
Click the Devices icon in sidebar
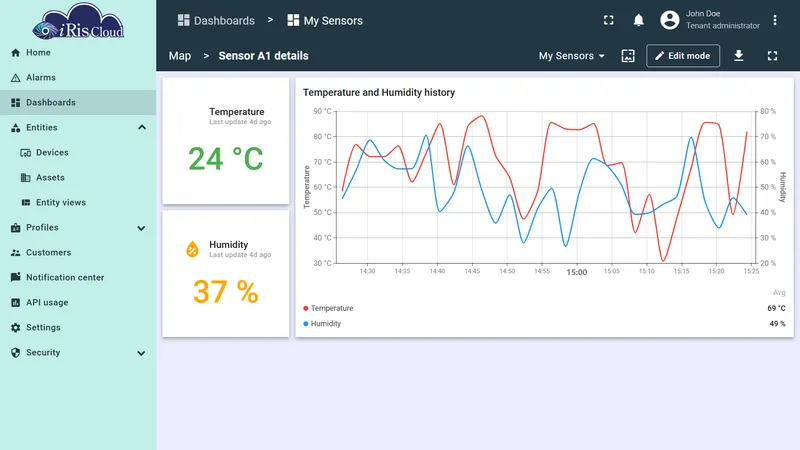tap(26, 153)
